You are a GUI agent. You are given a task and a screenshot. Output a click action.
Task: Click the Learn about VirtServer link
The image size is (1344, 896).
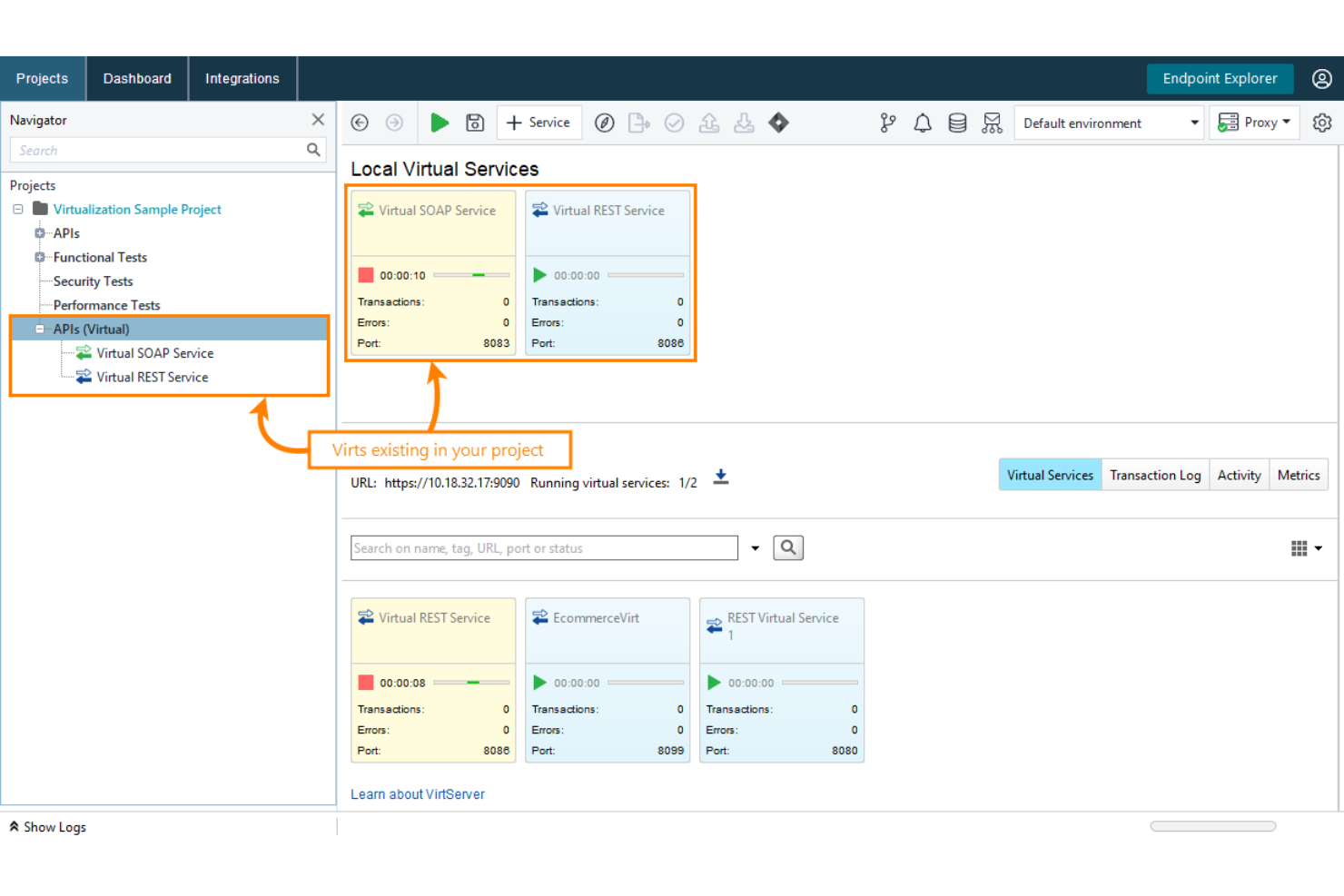417,793
